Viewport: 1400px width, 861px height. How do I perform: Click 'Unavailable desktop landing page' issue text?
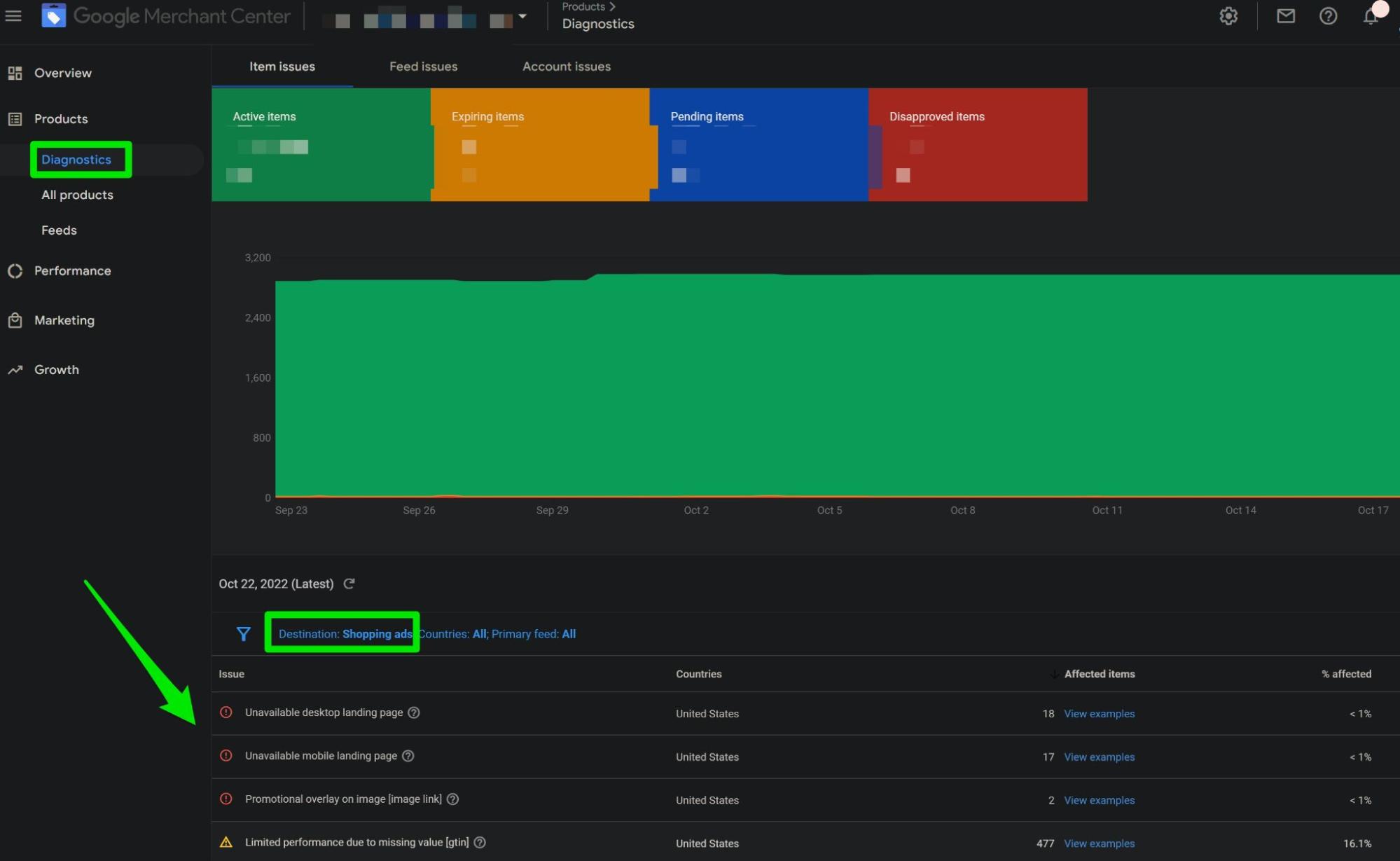324,712
